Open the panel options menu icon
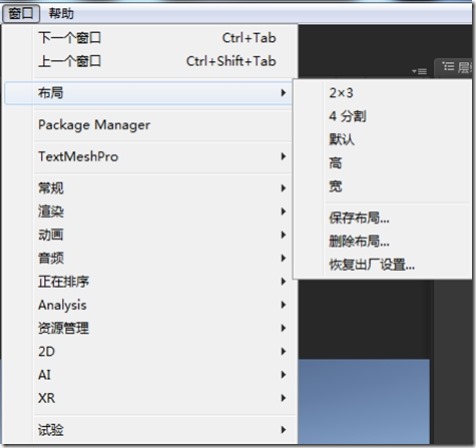The height and width of the screenshot is (448, 476). tap(419, 71)
